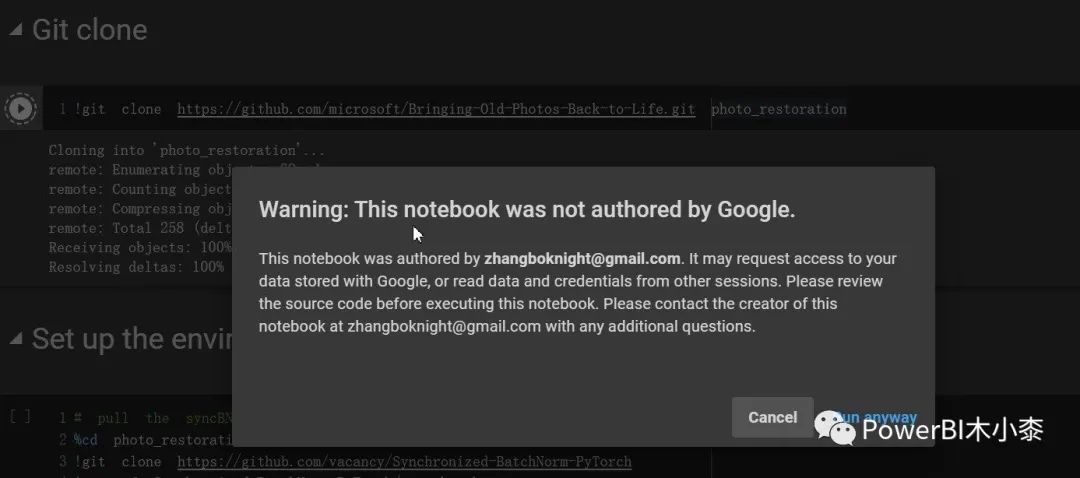Click the Cloning into 'photo_restoration' output line

pos(187,150)
